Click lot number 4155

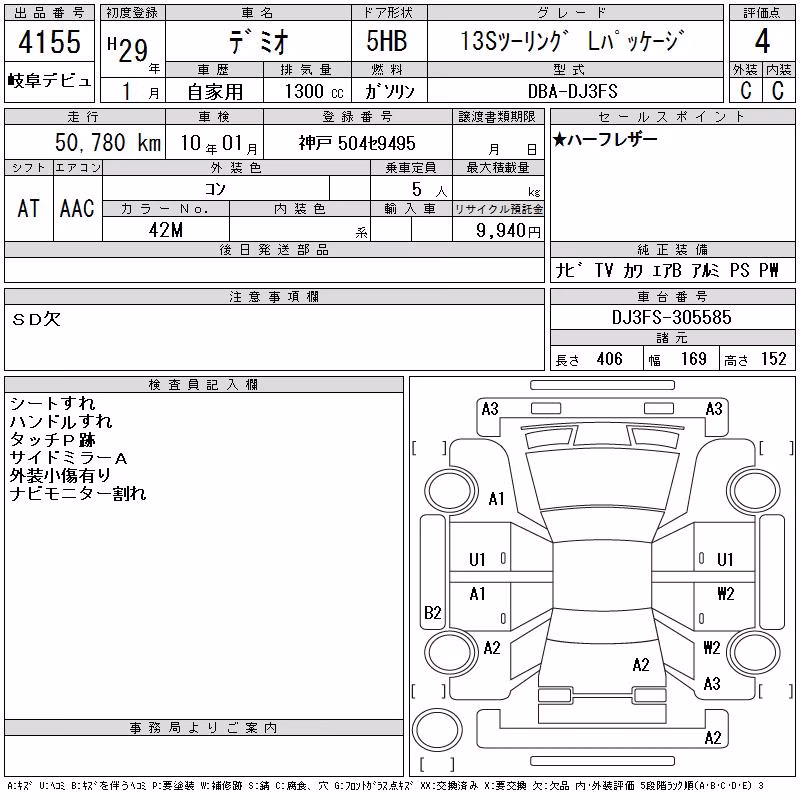49,42
